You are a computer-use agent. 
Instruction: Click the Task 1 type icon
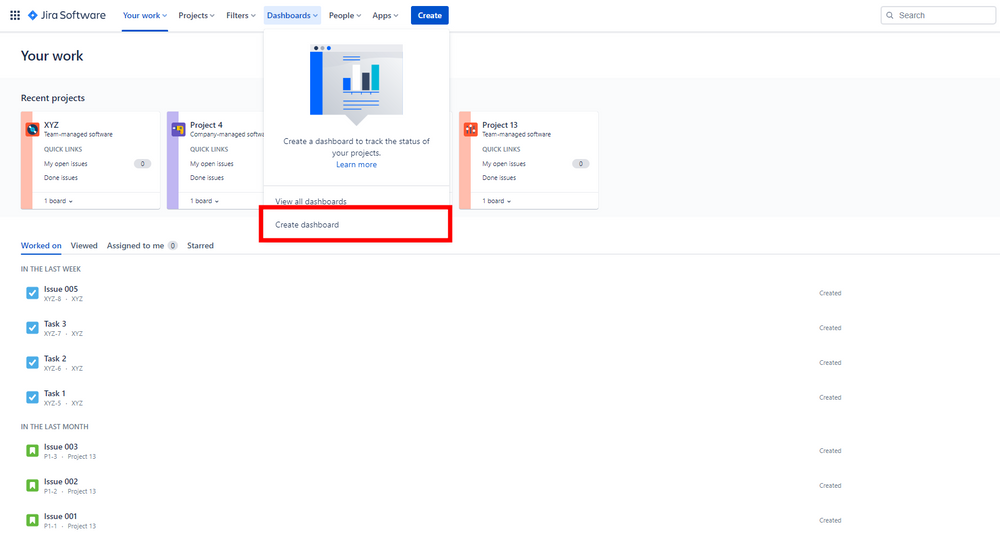point(33,397)
